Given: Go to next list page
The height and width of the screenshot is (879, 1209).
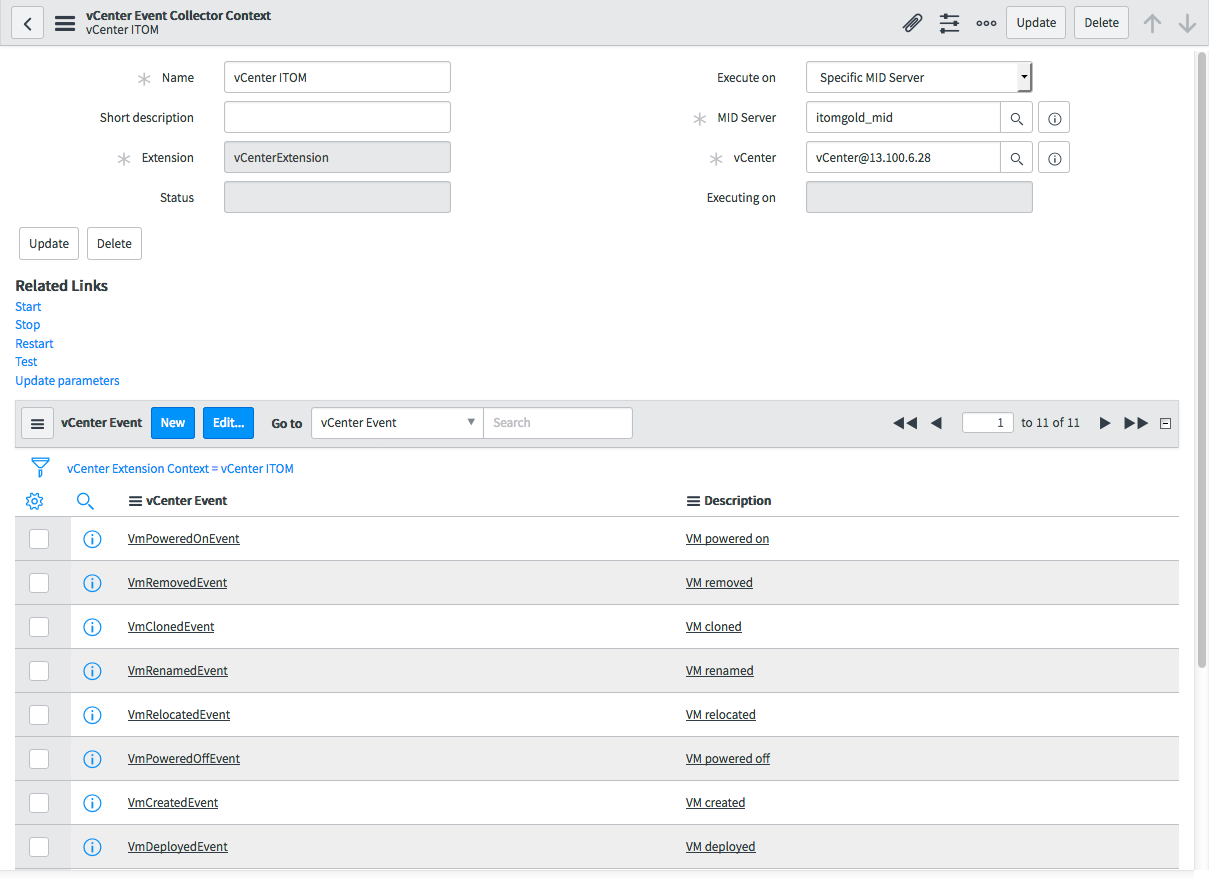Looking at the screenshot, I should (1105, 423).
